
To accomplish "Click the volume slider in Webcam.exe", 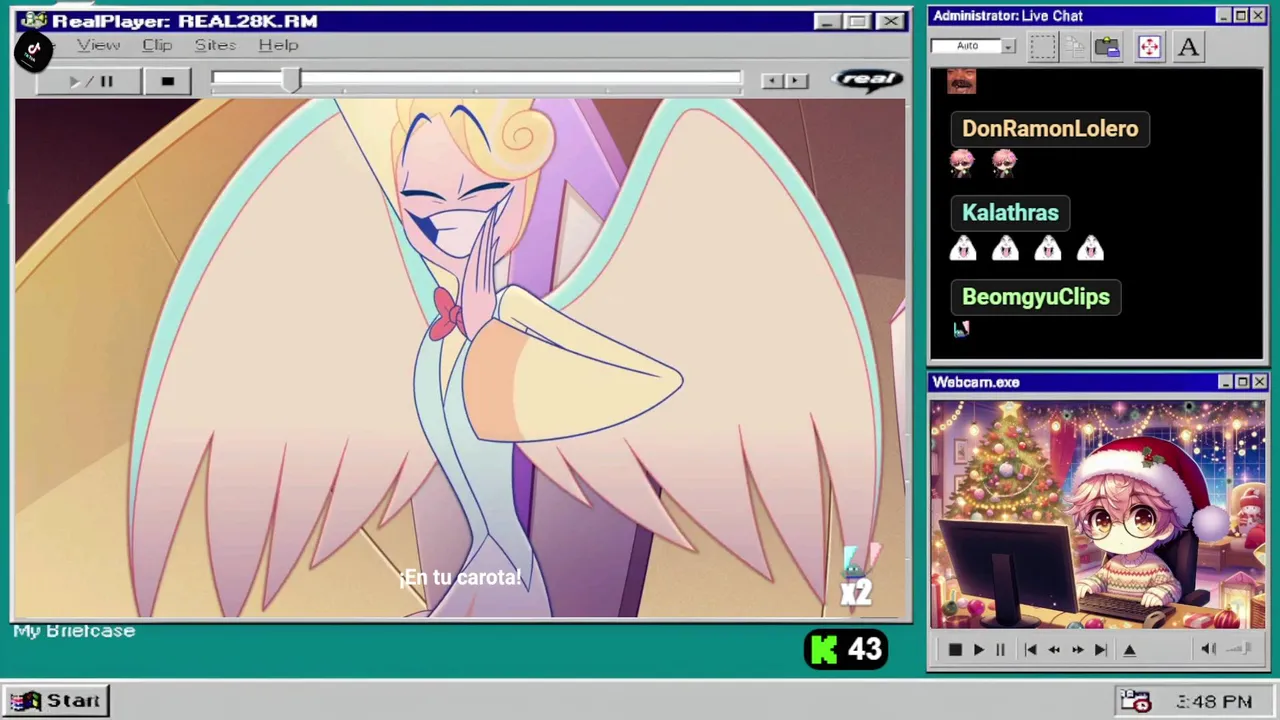I will pos(1240,649).
